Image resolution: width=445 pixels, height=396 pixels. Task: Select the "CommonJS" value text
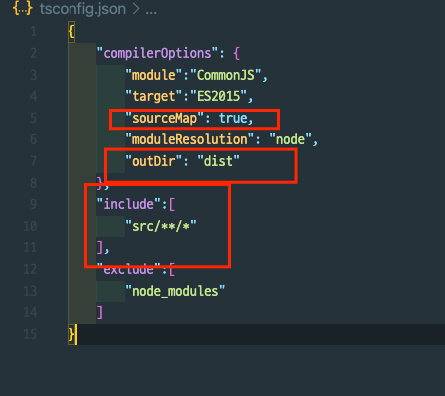[226, 75]
